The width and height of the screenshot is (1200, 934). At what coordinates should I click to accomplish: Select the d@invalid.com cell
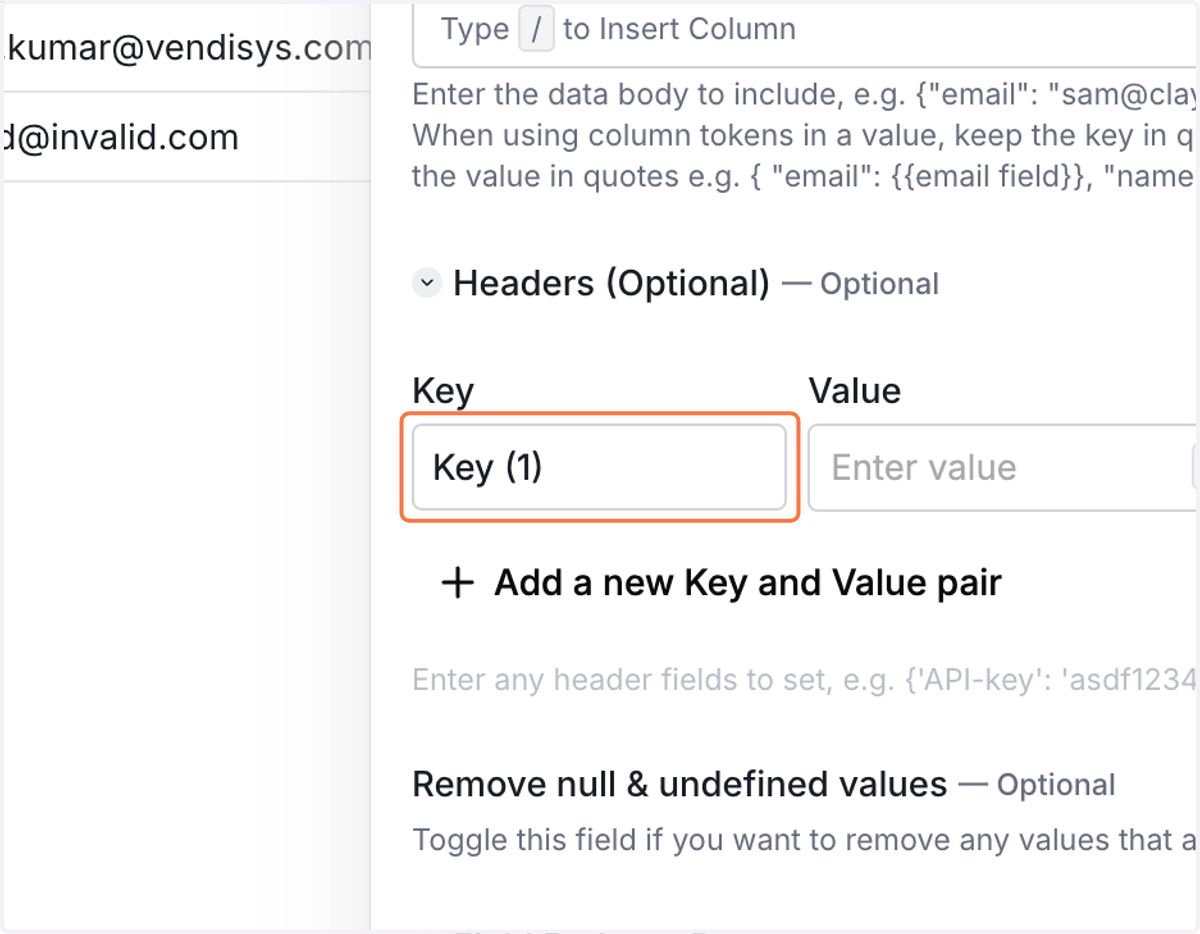(x=185, y=137)
